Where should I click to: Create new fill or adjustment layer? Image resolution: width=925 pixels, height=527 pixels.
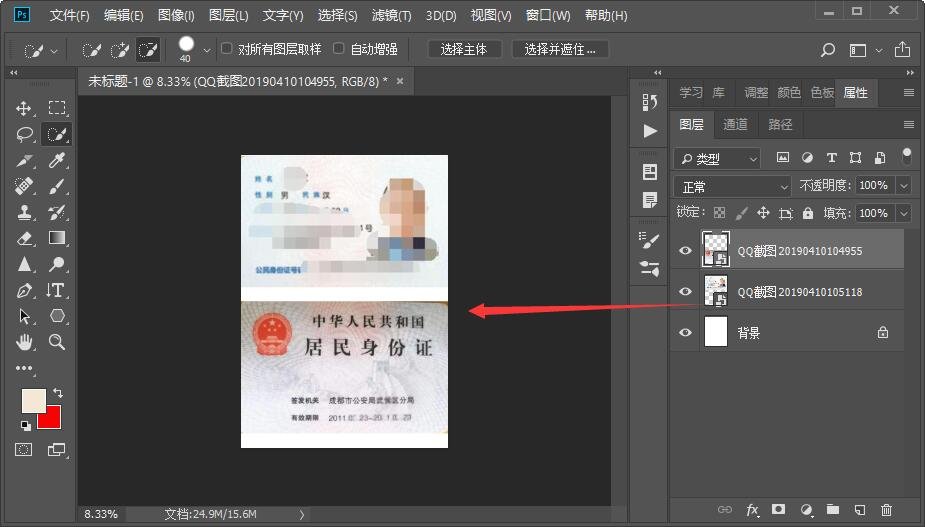[806, 509]
